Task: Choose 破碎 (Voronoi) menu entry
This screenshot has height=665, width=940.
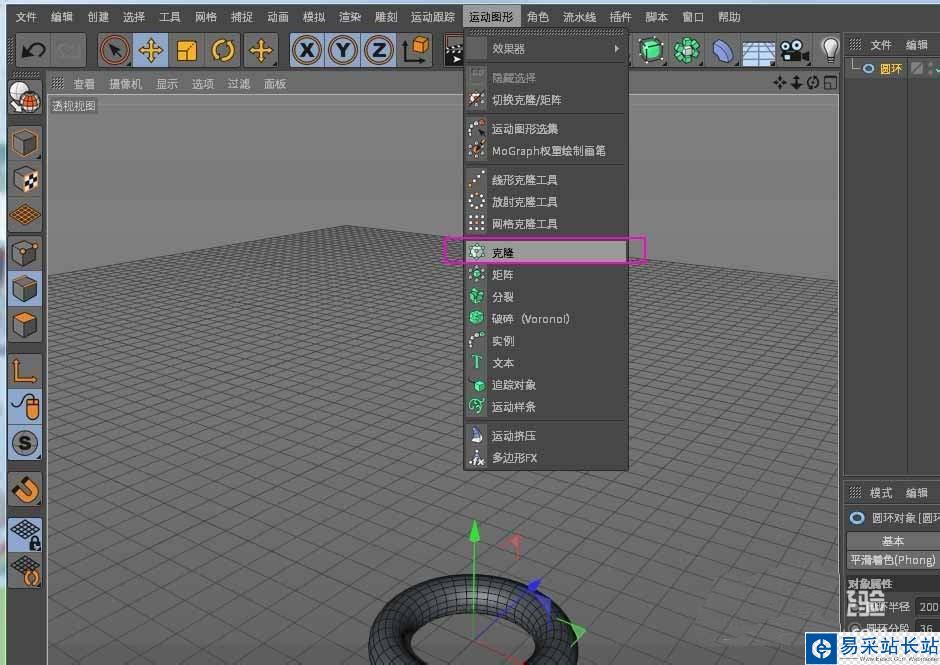Action: (x=546, y=318)
